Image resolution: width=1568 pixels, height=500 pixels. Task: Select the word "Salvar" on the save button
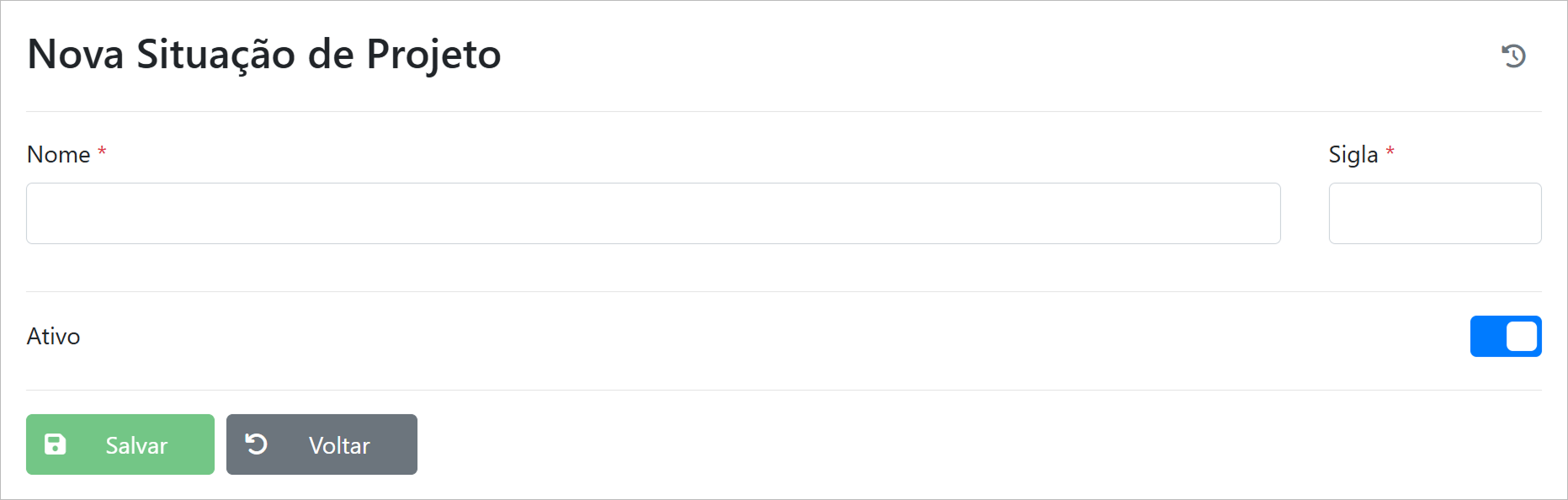[136, 445]
